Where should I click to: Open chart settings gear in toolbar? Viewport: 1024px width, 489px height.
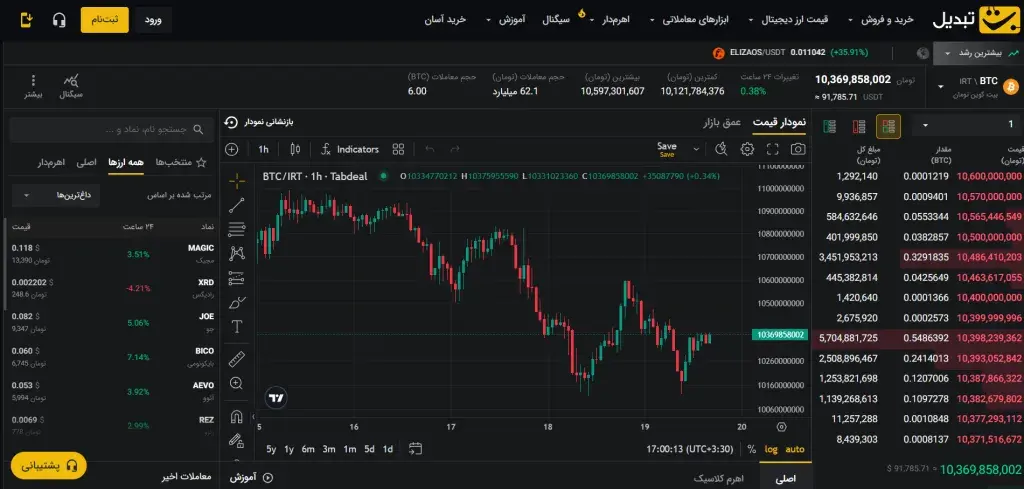747,150
